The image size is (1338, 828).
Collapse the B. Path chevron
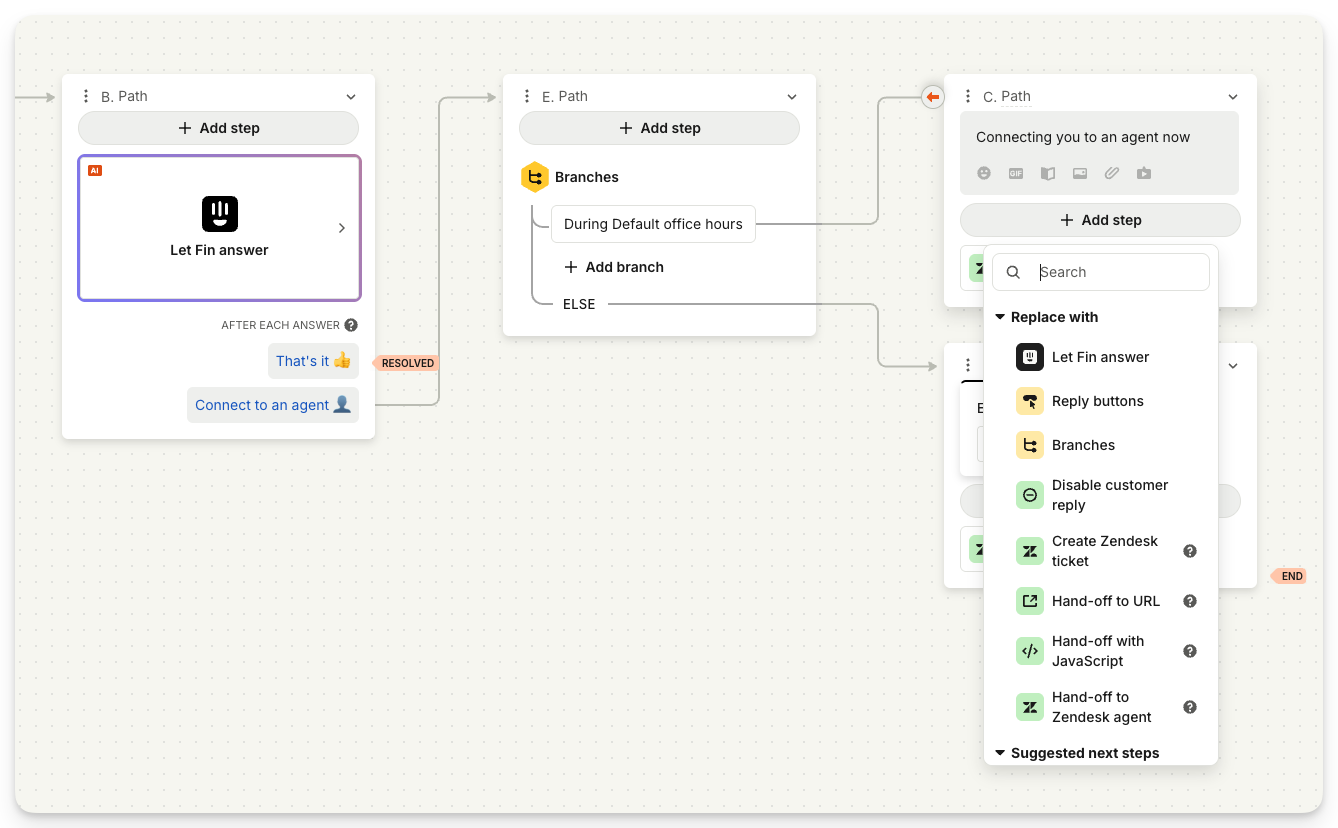[x=351, y=97]
